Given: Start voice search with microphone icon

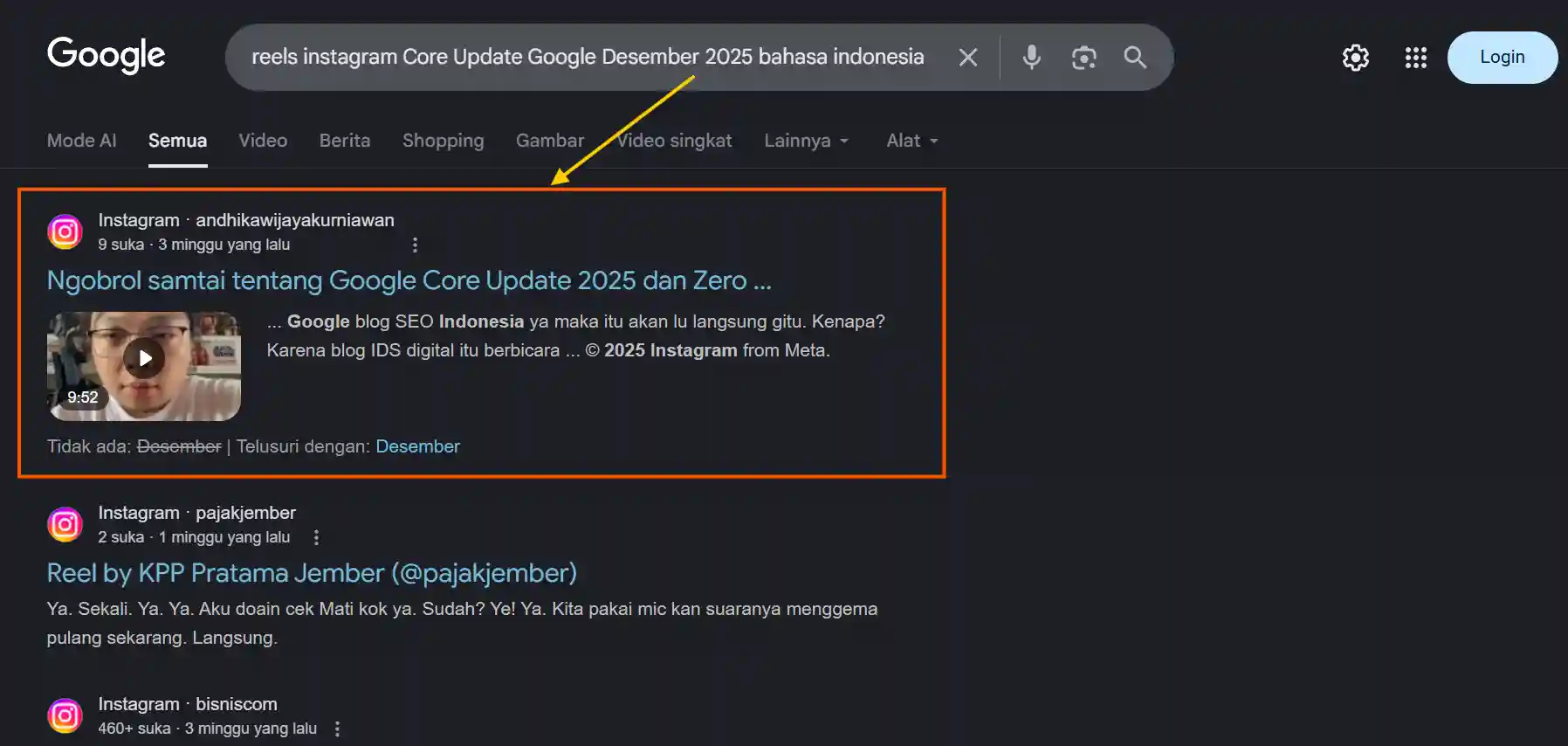Looking at the screenshot, I should click(1031, 57).
